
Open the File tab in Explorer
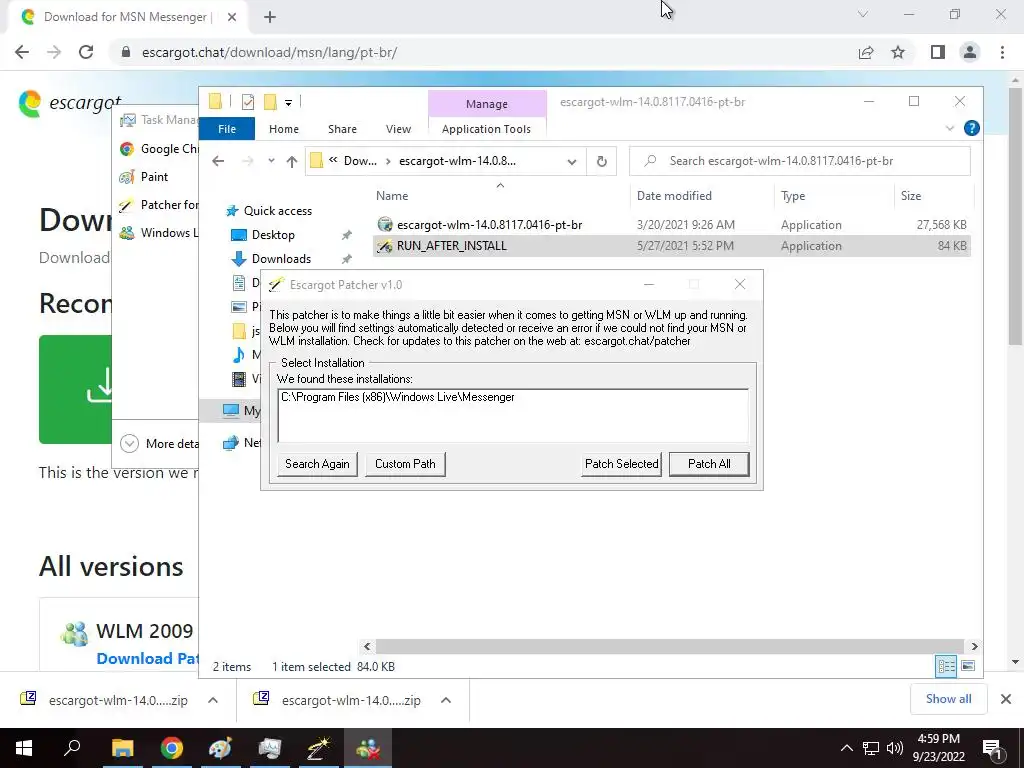tap(227, 129)
